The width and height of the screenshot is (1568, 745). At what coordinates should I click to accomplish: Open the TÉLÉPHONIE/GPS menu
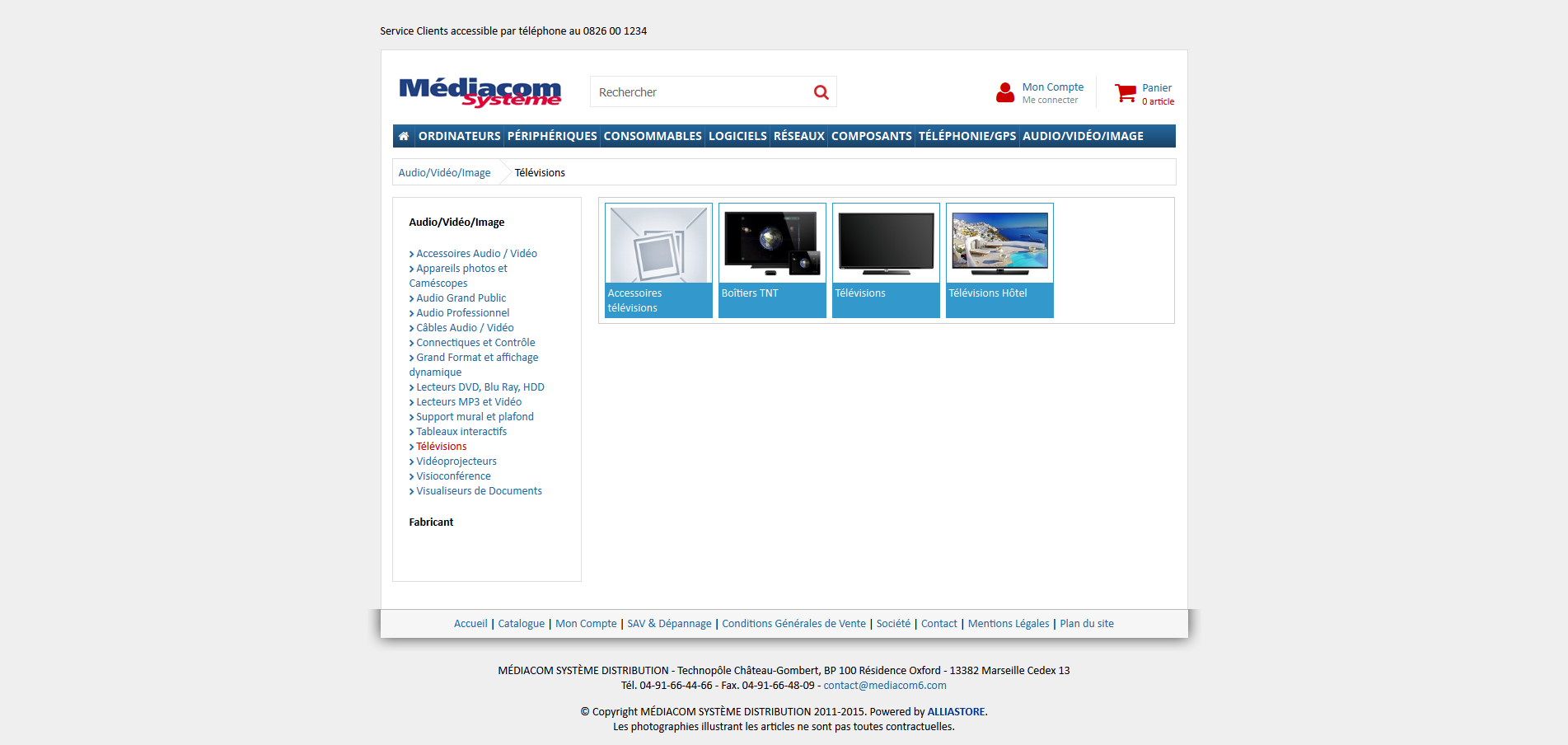[967, 136]
